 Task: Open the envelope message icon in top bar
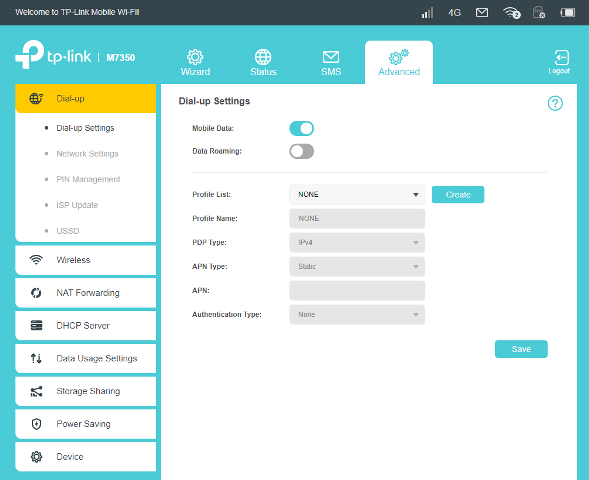pyautogui.click(x=482, y=13)
